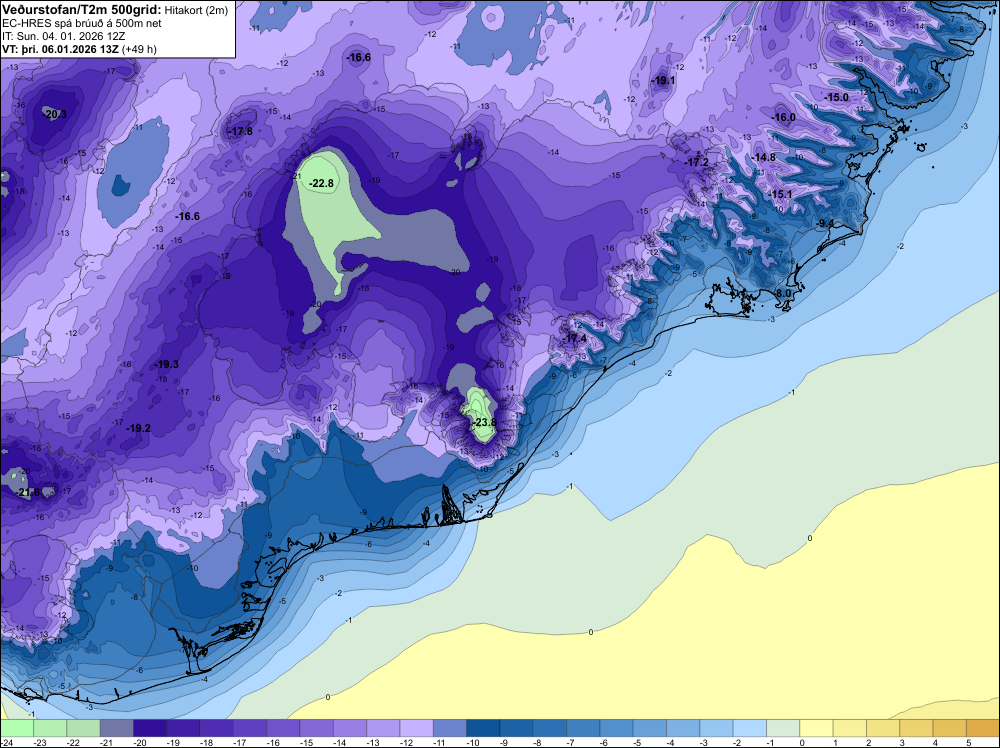1000x748 pixels.
Task: Click the pale yellow legend swatch labeled 0
Action: click(x=816, y=728)
